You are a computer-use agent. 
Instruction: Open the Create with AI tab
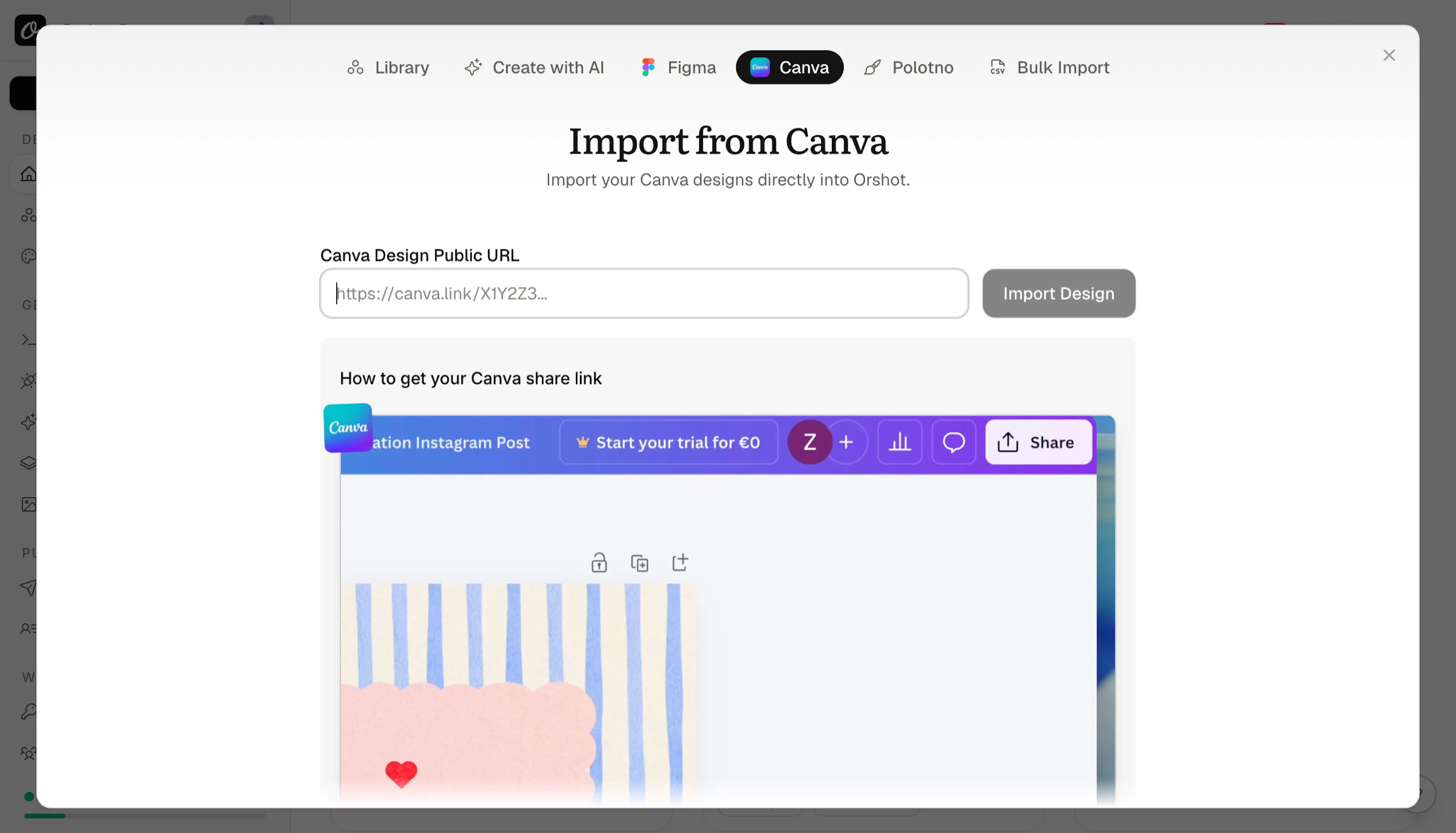click(534, 67)
